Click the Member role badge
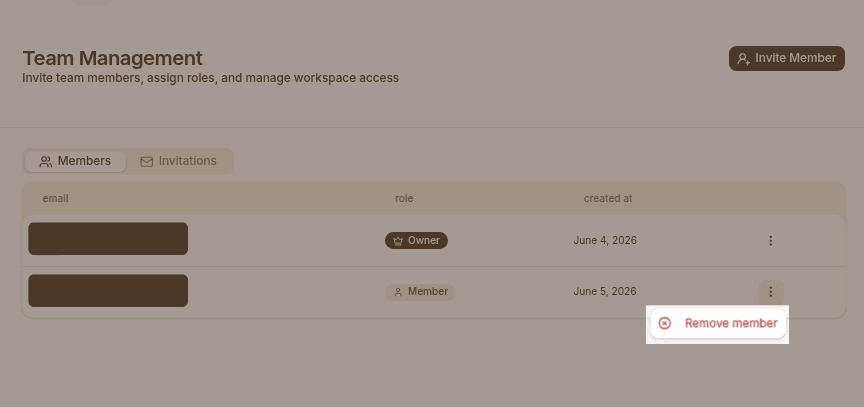This screenshot has height=407, width=864. tap(420, 292)
